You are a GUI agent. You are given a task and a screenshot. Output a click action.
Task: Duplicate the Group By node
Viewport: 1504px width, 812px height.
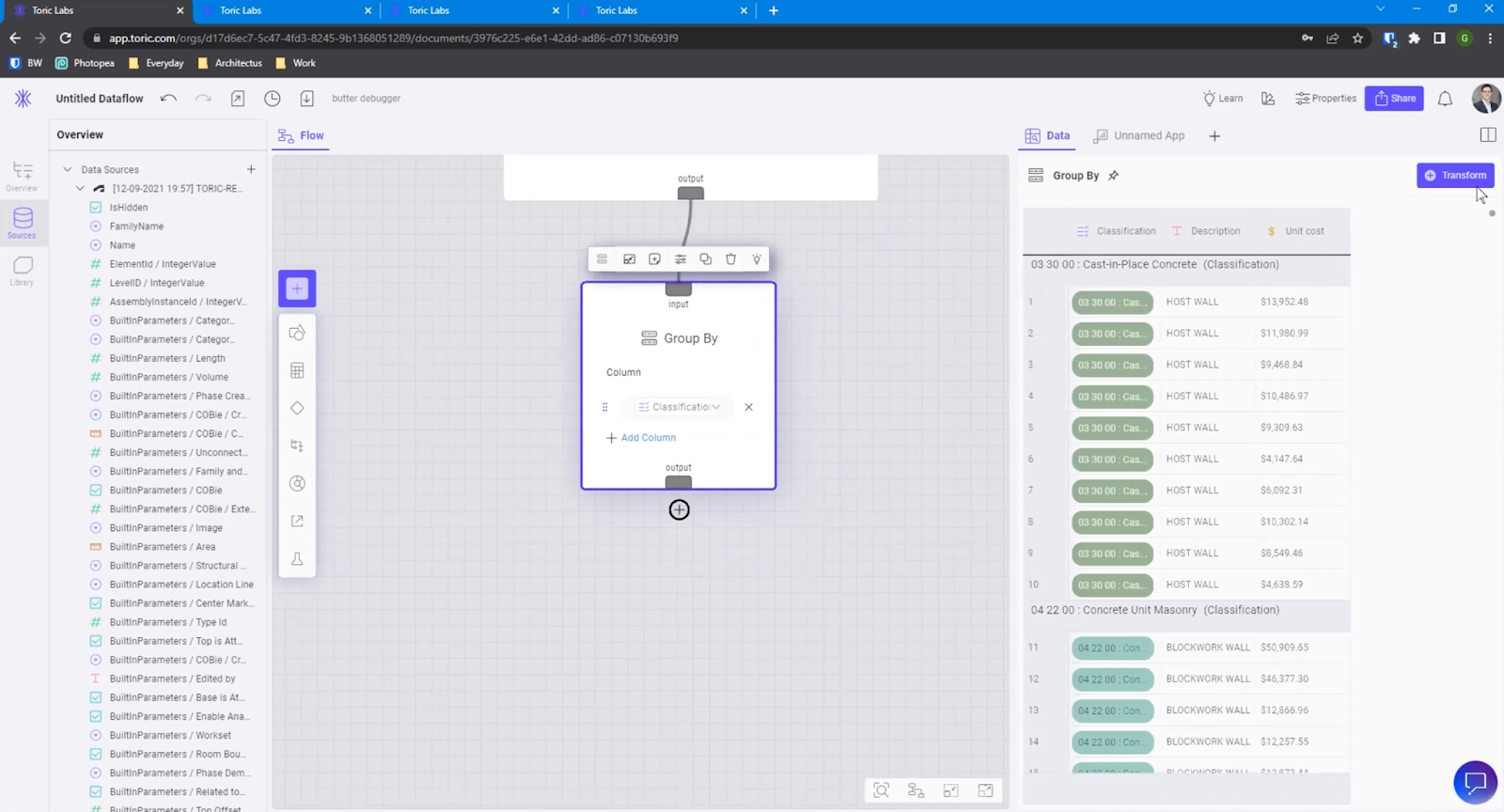point(705,258)
